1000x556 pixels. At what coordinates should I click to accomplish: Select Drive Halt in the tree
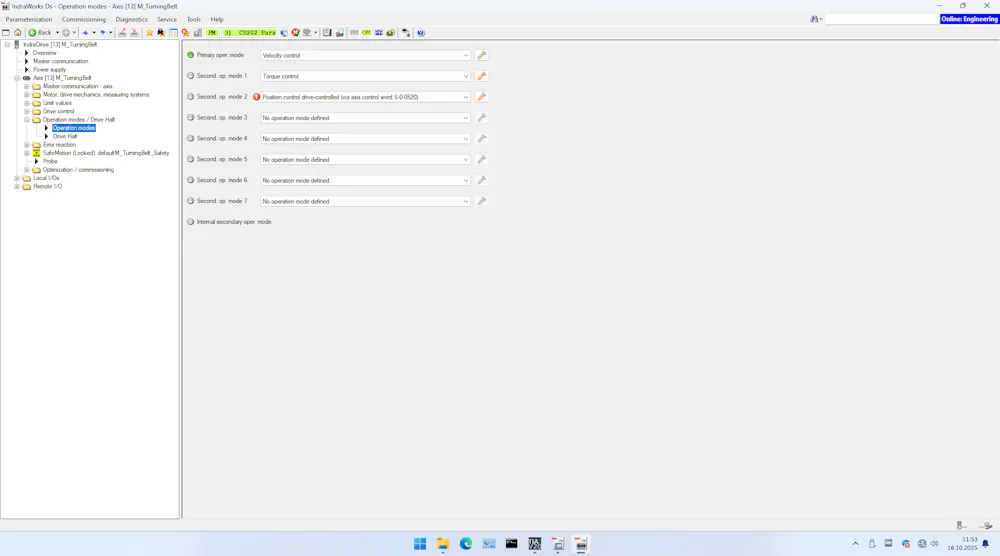[65, 136]
